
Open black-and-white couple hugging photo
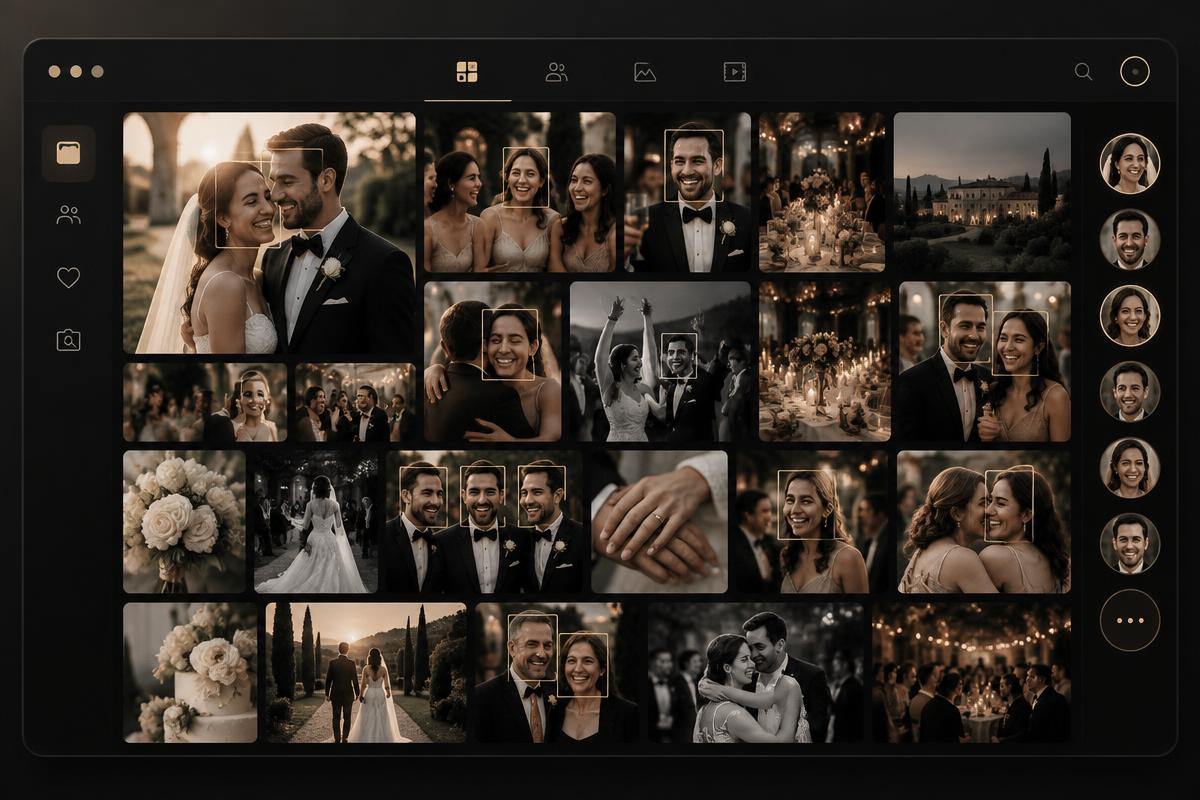point(755,672)
